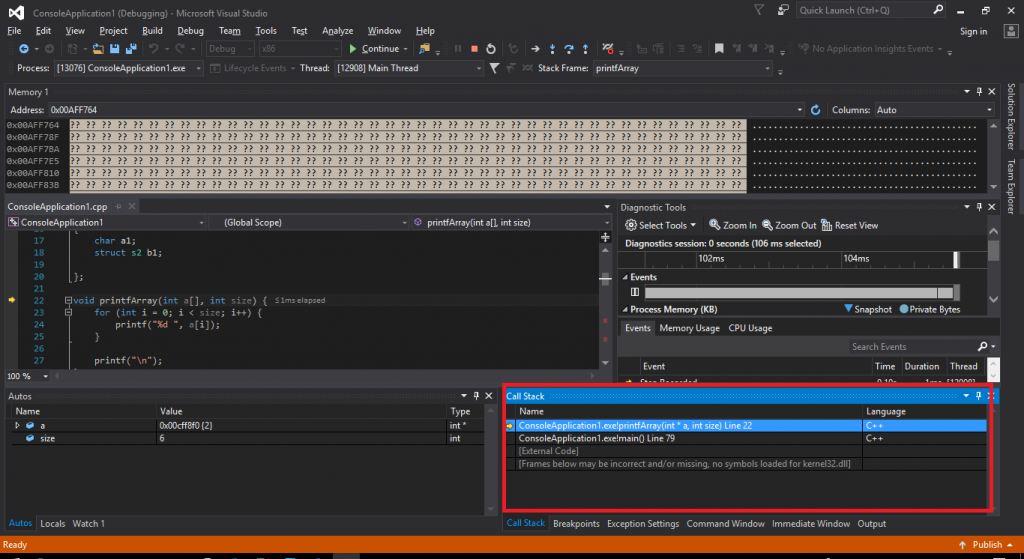Expand the variable a in Autos
Image resolution: width=1024 pixels, height=559 pixels.
click(x=17, y=425)
